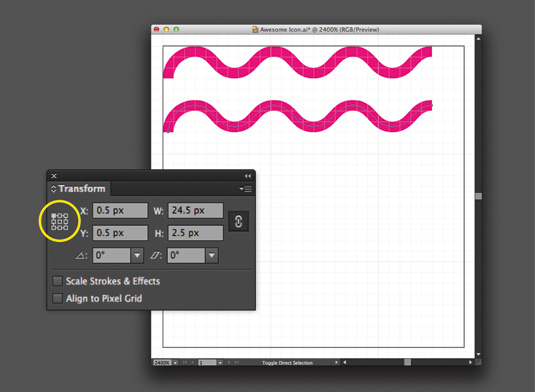Image resolution: width=535 pixels, height=392 pixels.
Task: Toggle constrain width and height proportions link
Action: pyautogui.click(x=238, y=221)
